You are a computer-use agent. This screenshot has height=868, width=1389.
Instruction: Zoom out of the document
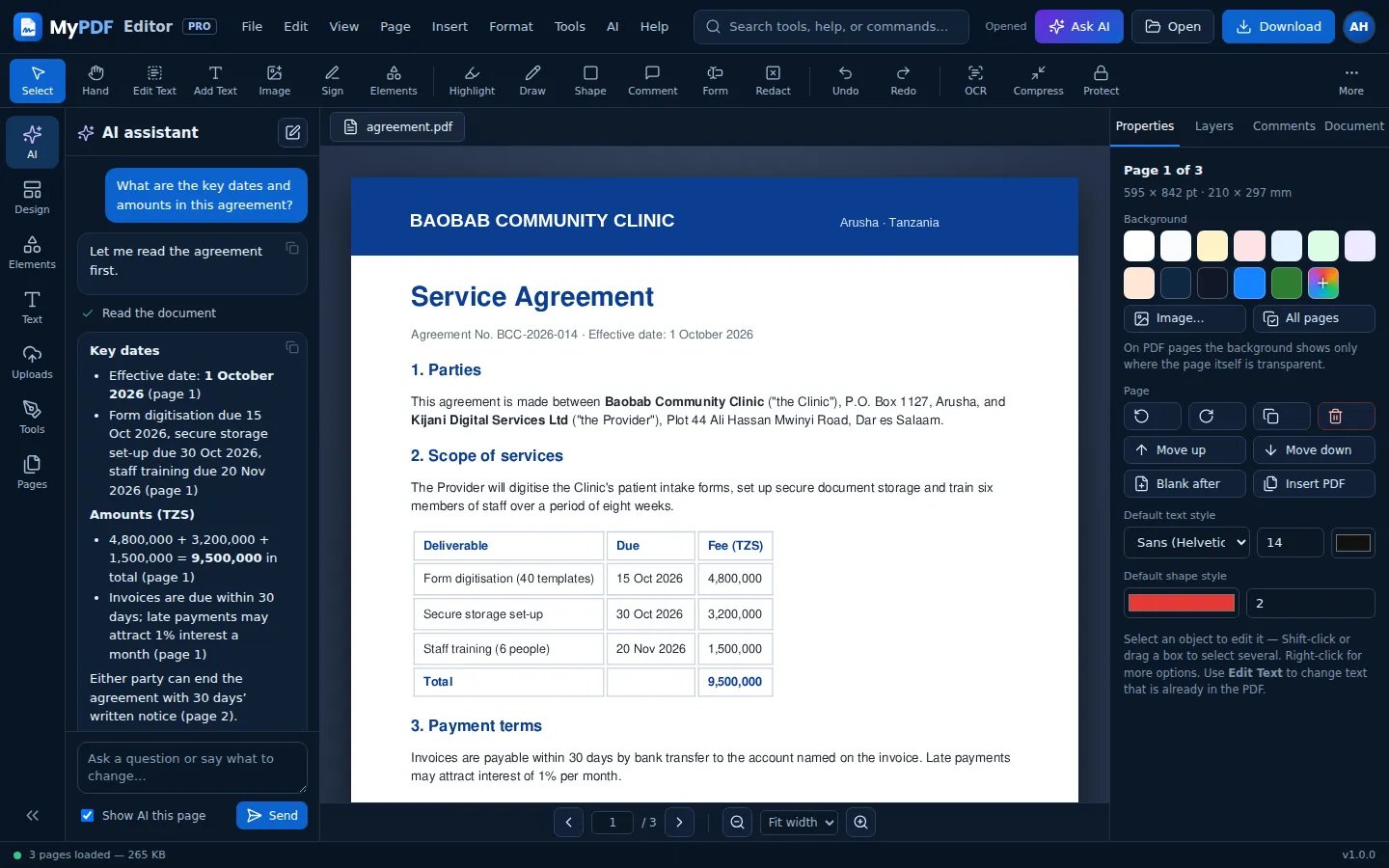[737, 823]
